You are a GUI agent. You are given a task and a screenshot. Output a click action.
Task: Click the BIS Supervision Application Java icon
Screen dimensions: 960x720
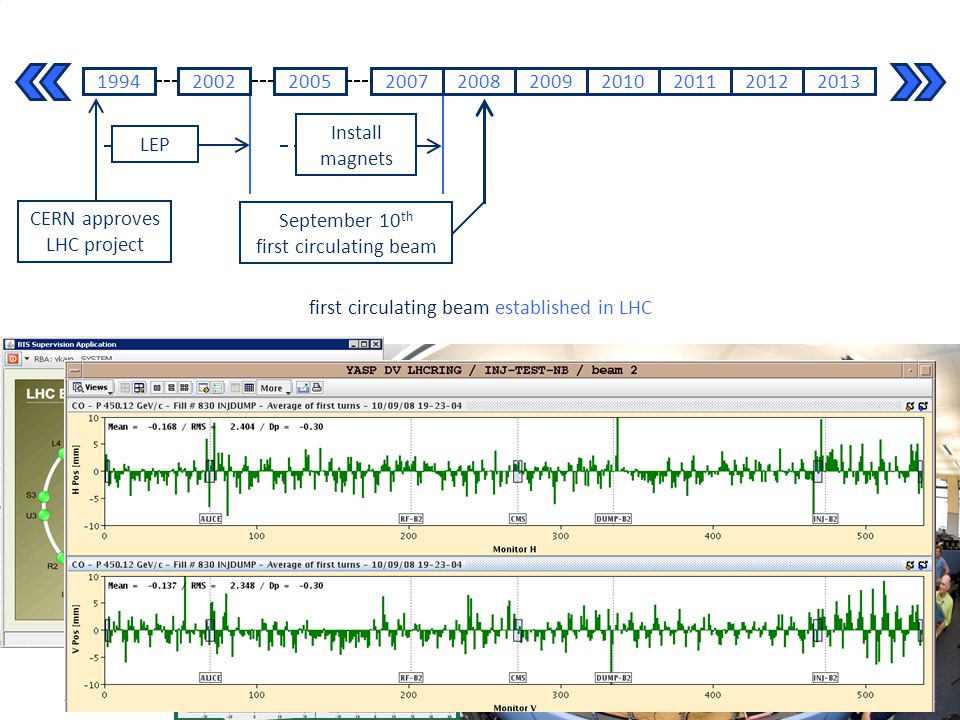(x=10, y=344)
